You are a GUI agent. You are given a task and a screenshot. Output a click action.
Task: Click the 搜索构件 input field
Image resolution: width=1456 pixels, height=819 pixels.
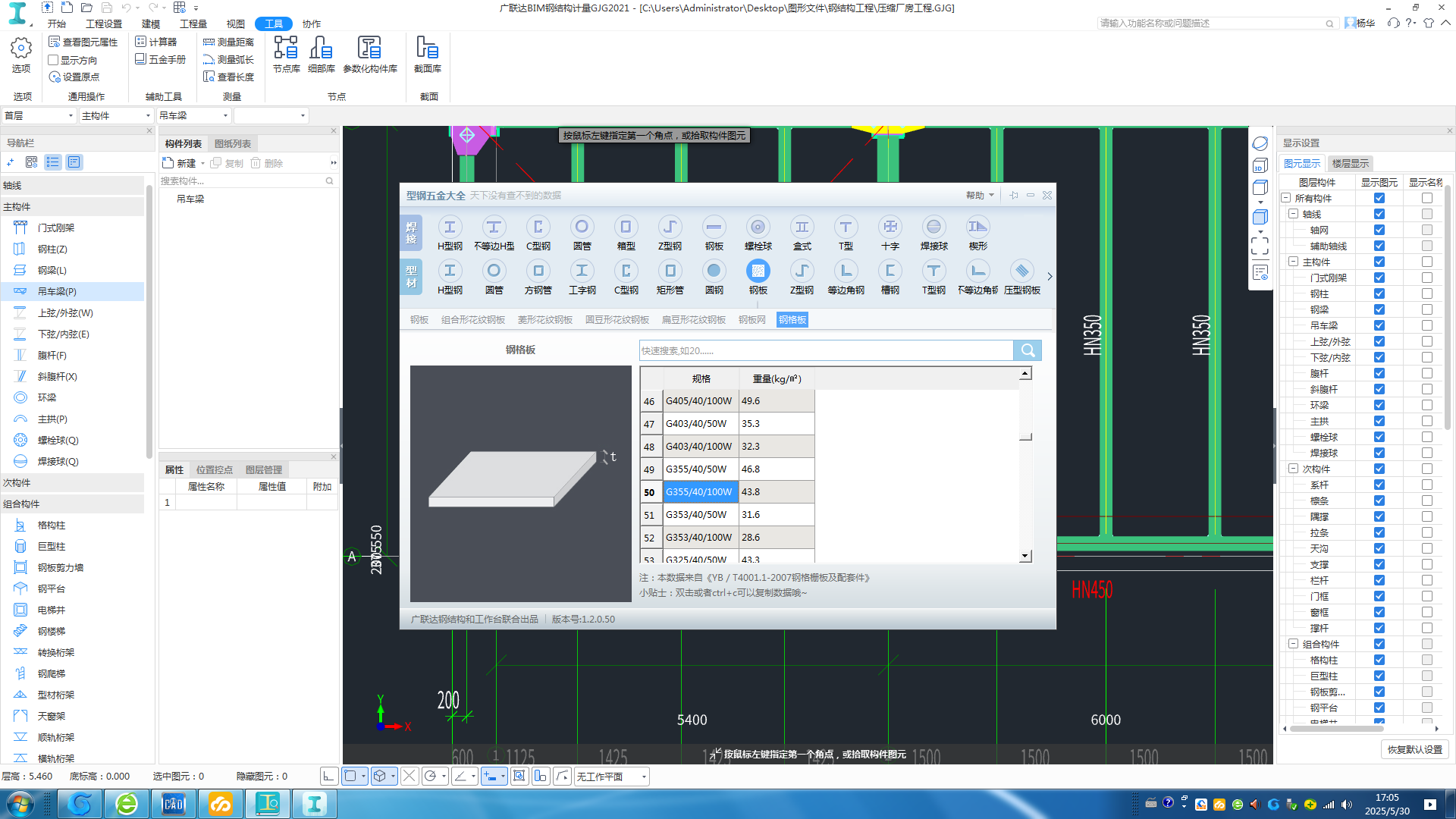tap(241, 180)
